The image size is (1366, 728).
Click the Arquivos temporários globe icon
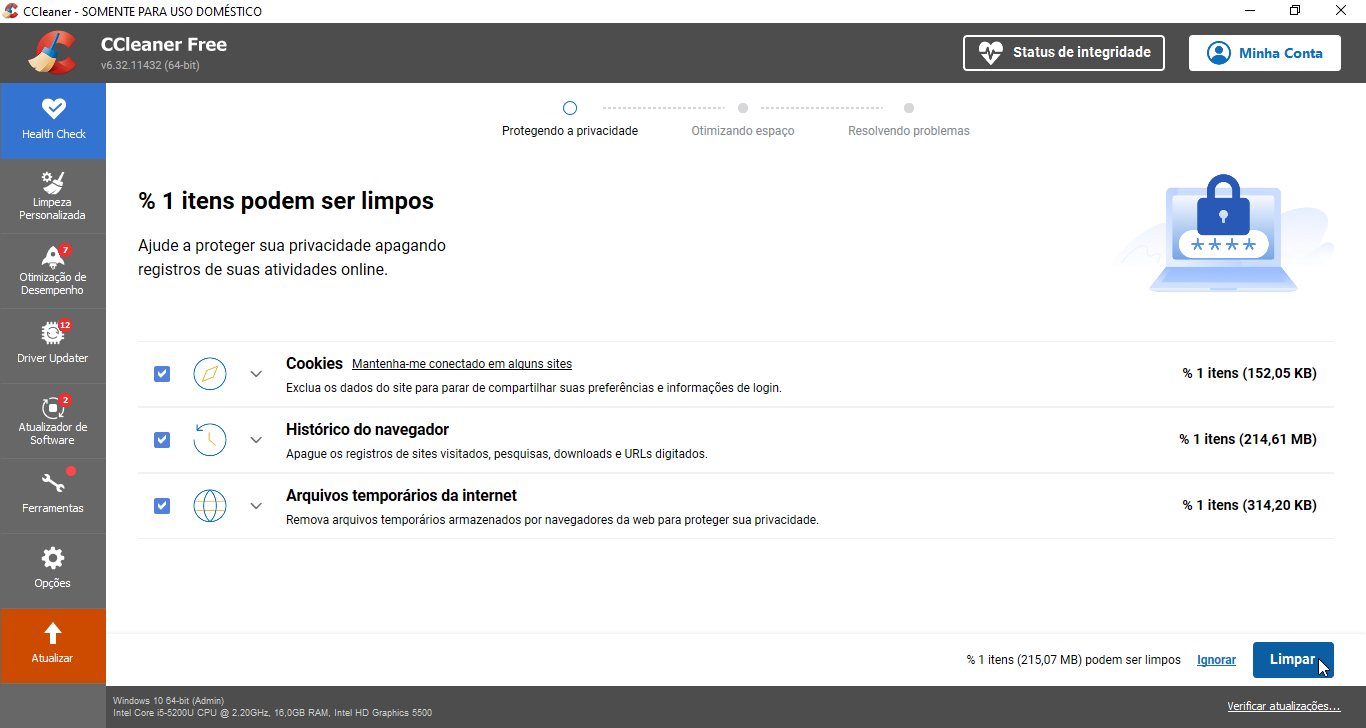[x=210, y=506]
